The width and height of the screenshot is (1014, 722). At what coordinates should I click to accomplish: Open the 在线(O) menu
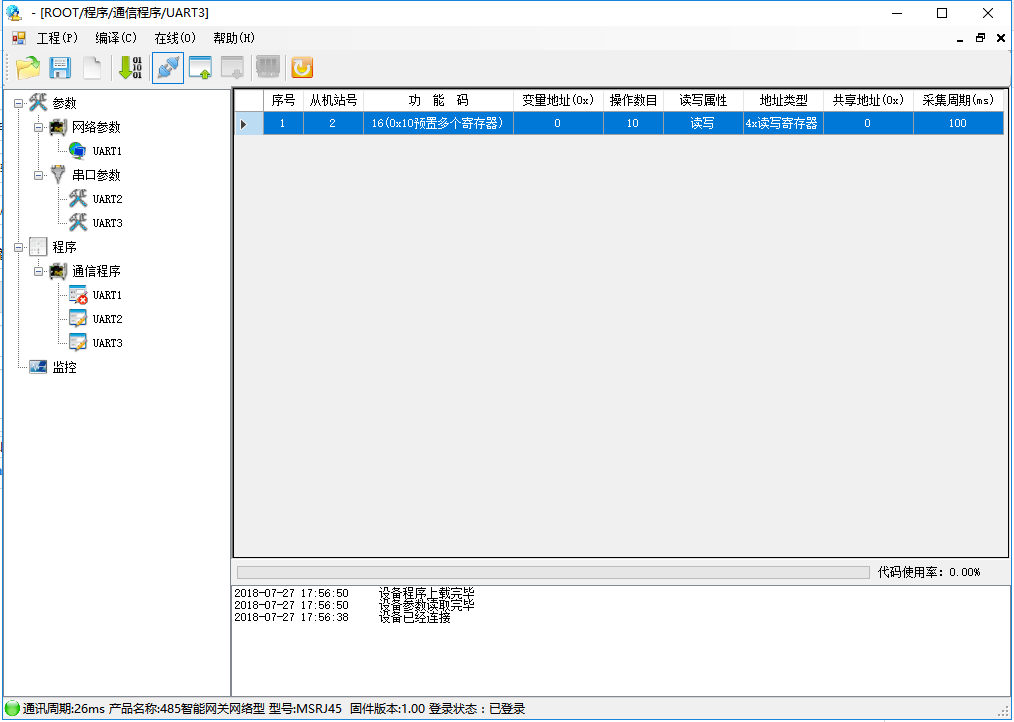point(175,38)
